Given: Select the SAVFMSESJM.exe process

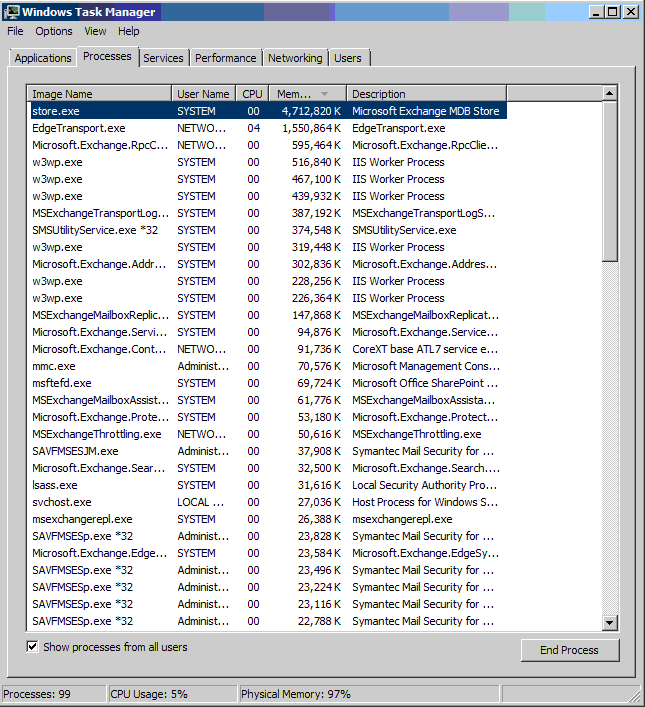Looking at the screenshot, I should click(269, 451).
